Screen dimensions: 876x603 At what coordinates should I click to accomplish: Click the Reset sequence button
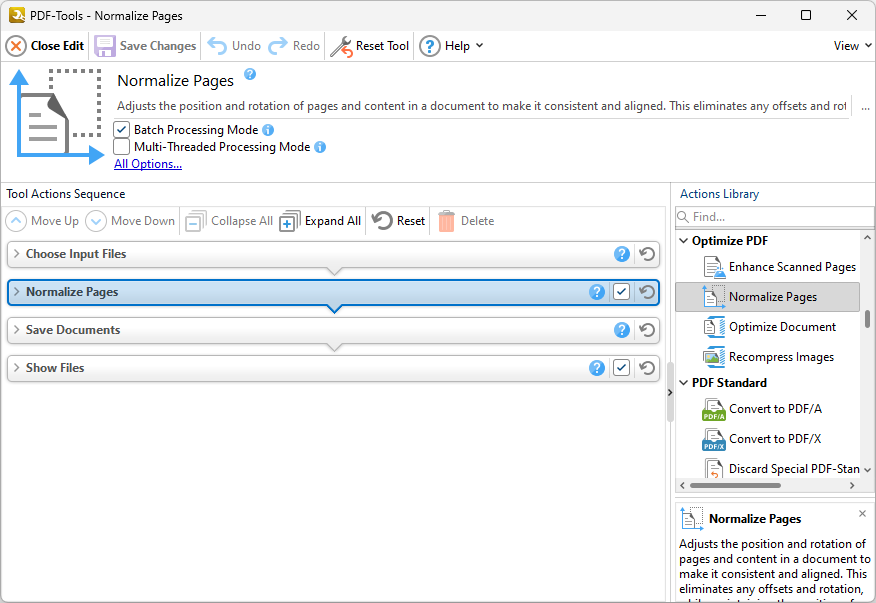coord(398,221)
